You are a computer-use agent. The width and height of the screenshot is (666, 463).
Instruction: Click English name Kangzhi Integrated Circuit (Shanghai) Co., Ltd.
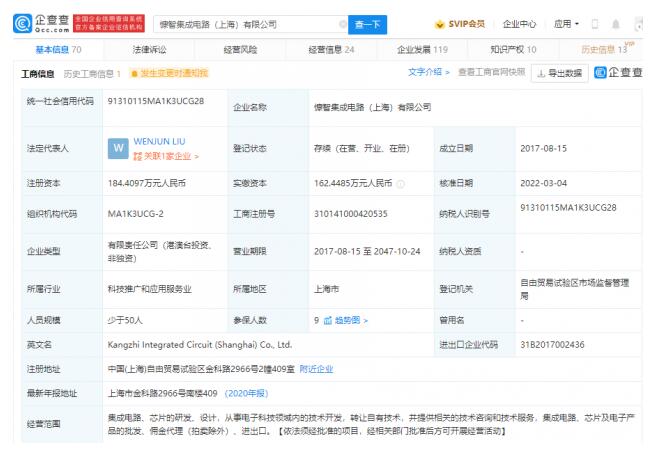200,345
